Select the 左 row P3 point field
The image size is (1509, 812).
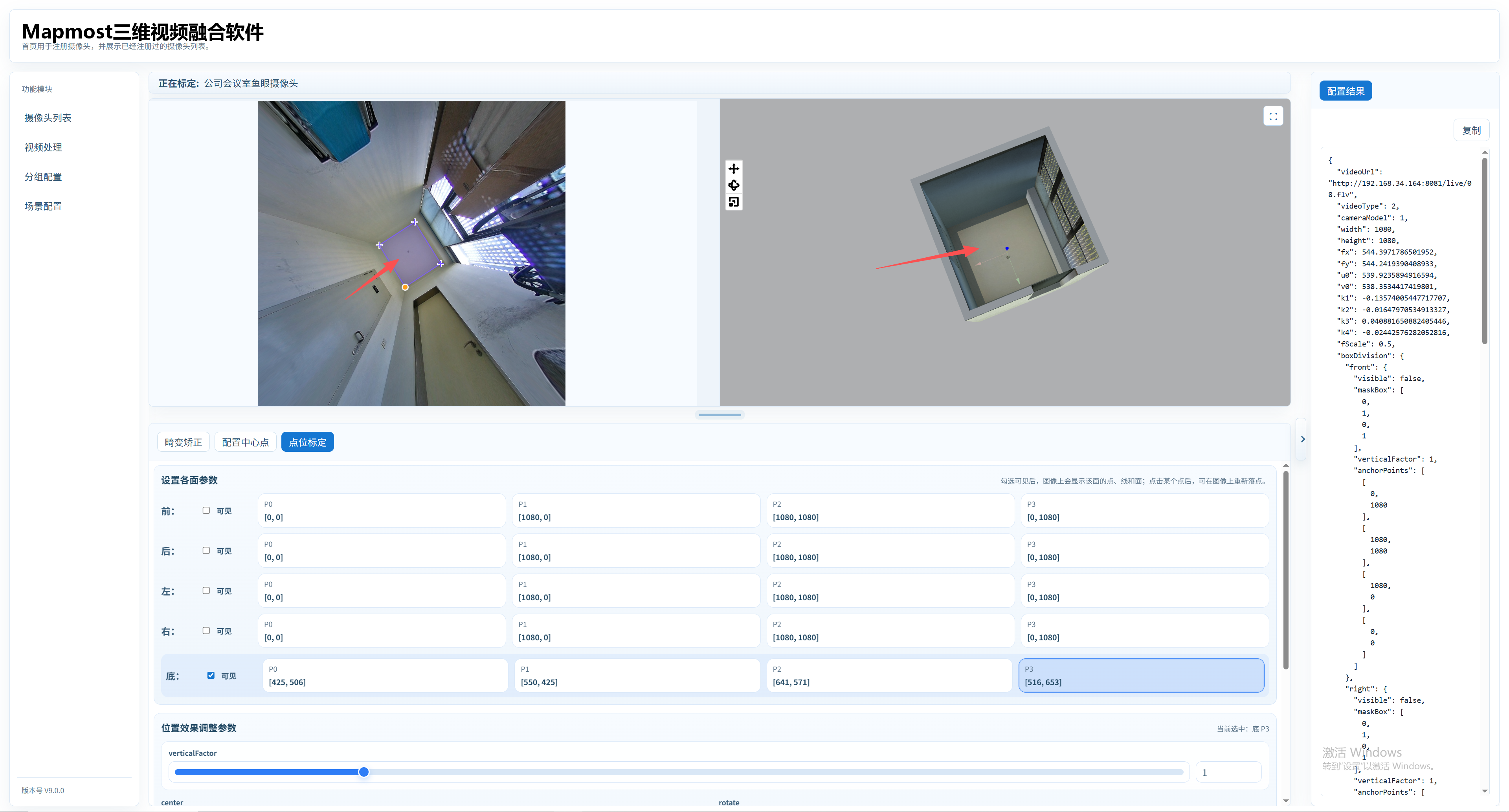click(x=1145, y=591)
